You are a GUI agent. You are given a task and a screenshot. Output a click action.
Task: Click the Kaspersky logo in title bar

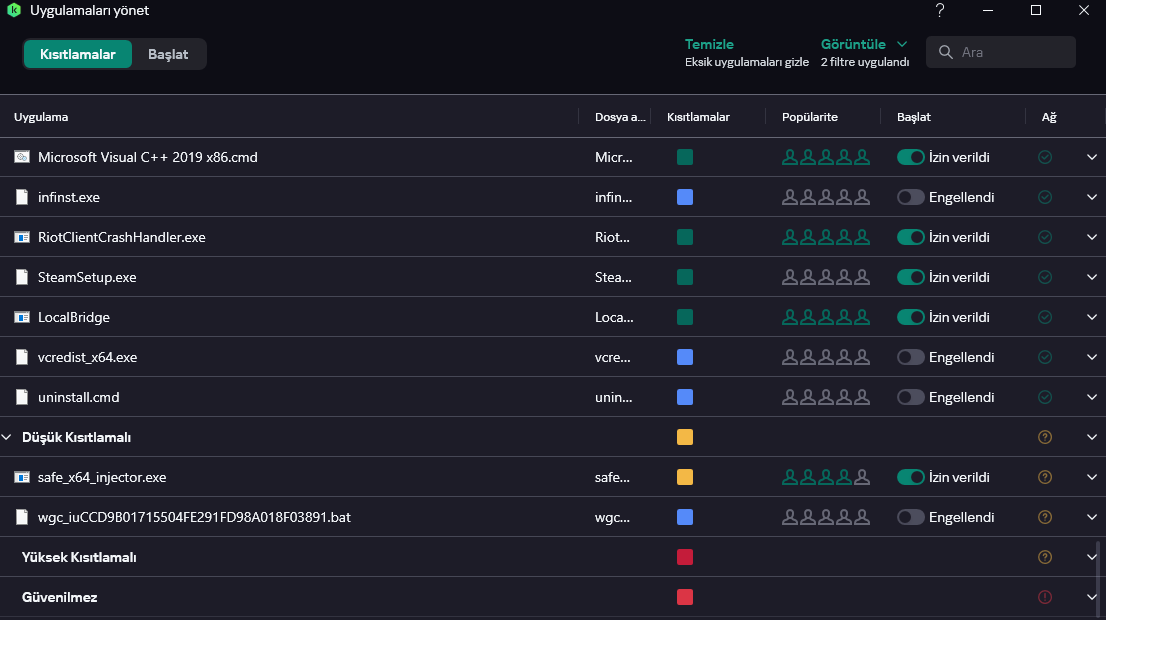14,11
